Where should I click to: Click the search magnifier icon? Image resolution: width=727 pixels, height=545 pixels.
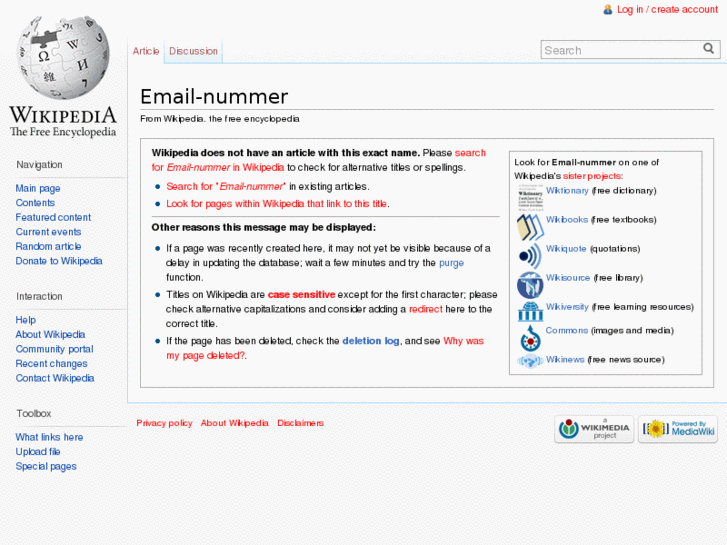click(708, 49)
